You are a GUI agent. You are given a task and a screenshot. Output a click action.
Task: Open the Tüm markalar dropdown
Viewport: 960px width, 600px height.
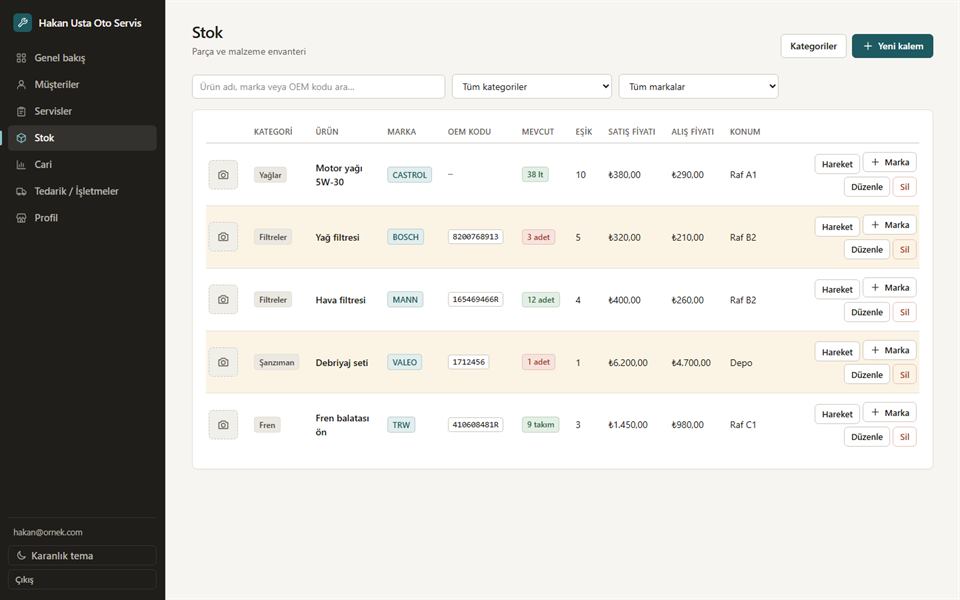[699, 86]
